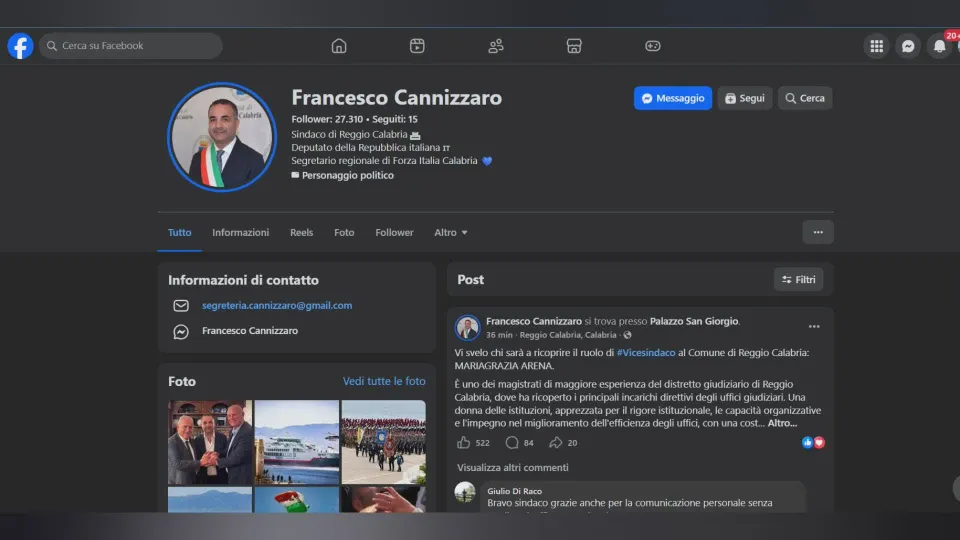Click the Seguiti: 15 count text
The width and height of the screenshot is (960, 540).
point(395,119)
